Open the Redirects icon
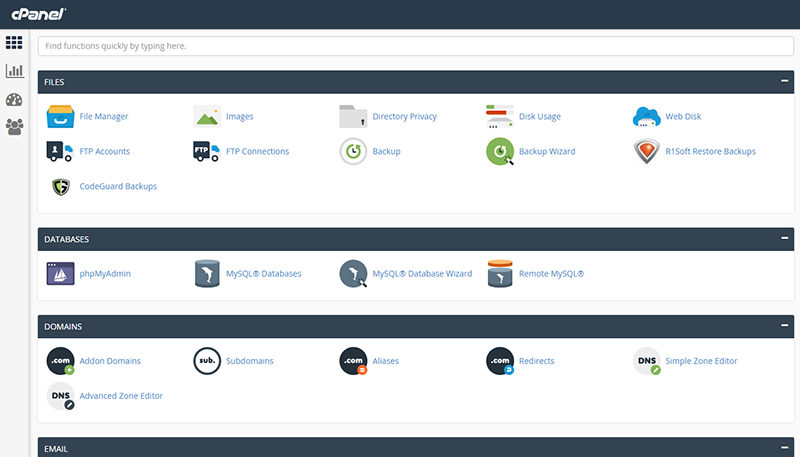Image resolution: width=800 pixels, height=457 pixels. coord(499,361)
